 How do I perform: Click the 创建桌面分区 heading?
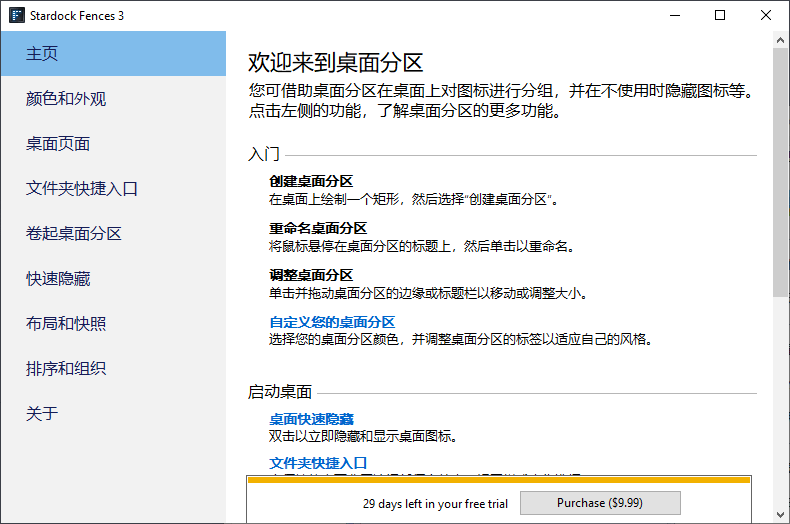(x=311, y=181)
